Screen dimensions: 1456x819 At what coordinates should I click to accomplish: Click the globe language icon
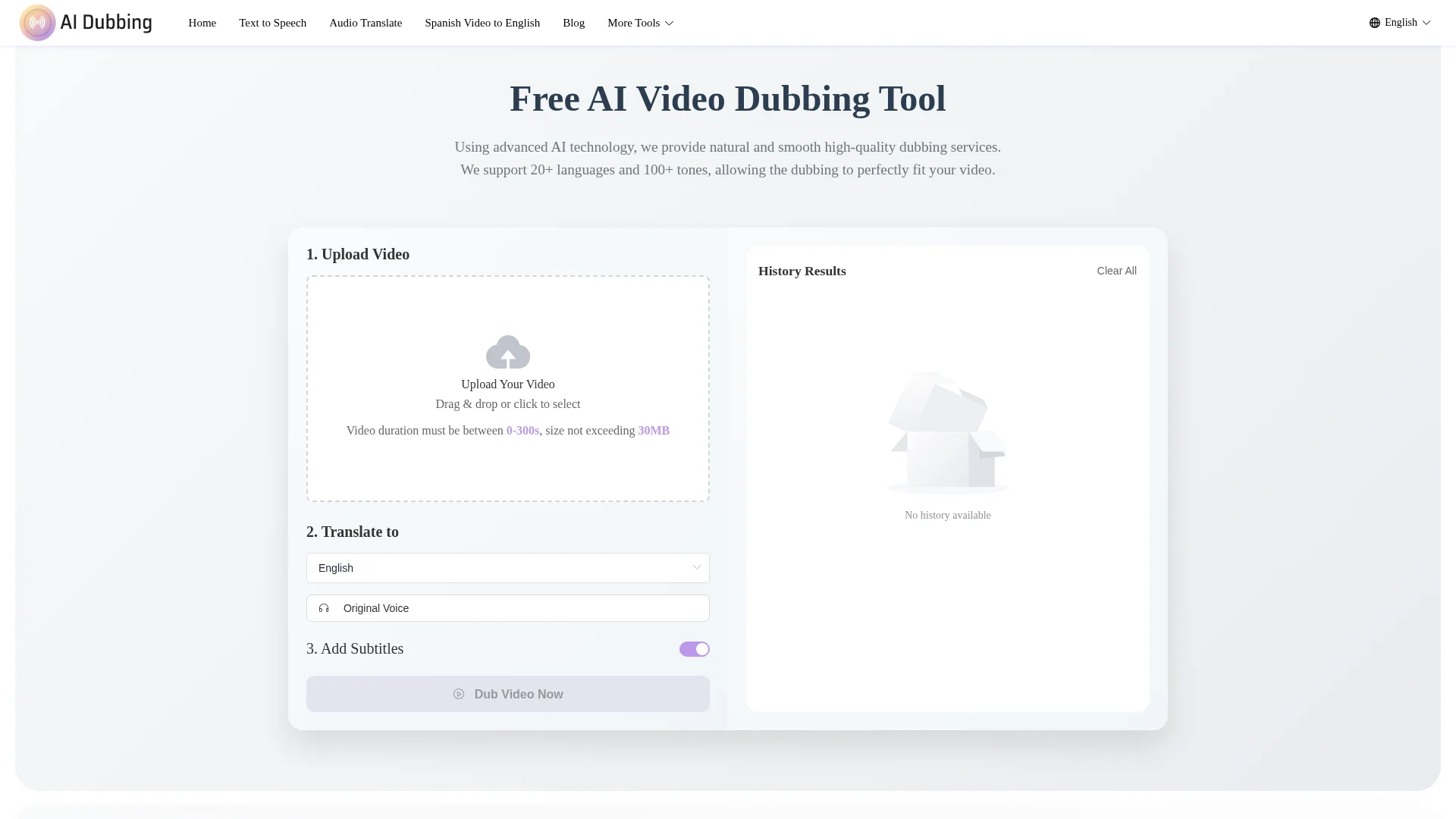pos(1374,23)
